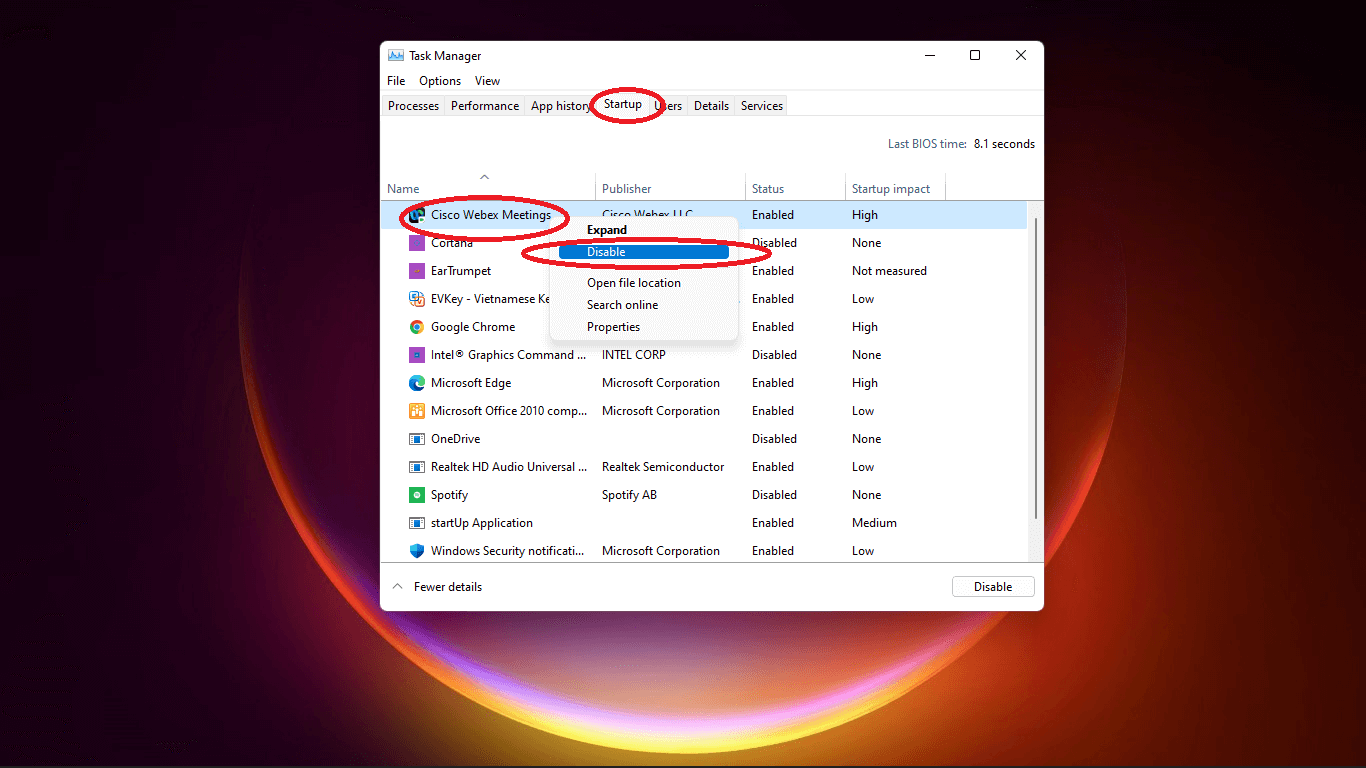Click the Microsoft Office 2010 icon
This screenshot has width=1366, height=768.
[417, 411]
